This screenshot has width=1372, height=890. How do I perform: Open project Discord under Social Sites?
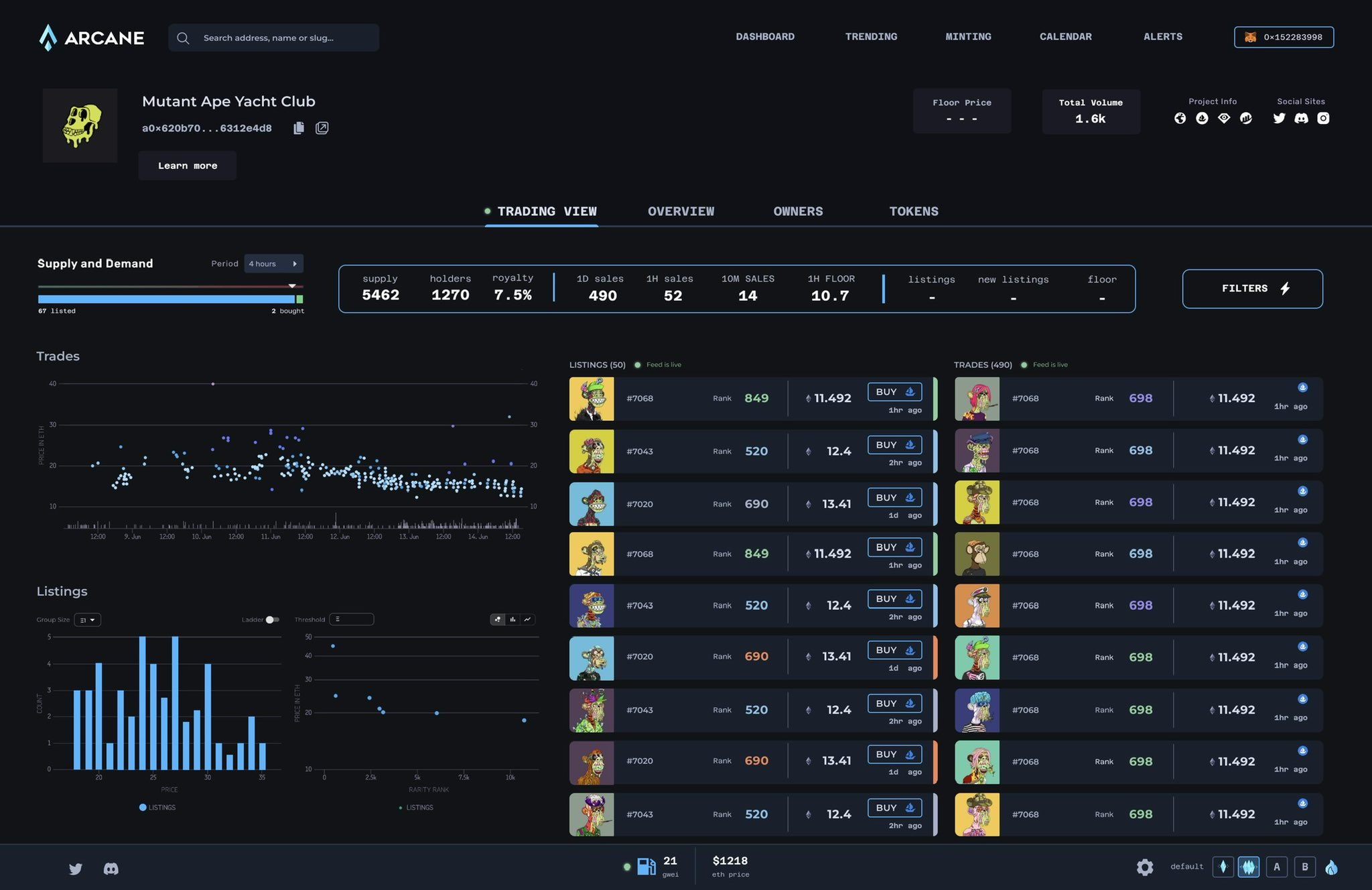pos(1301,118)
